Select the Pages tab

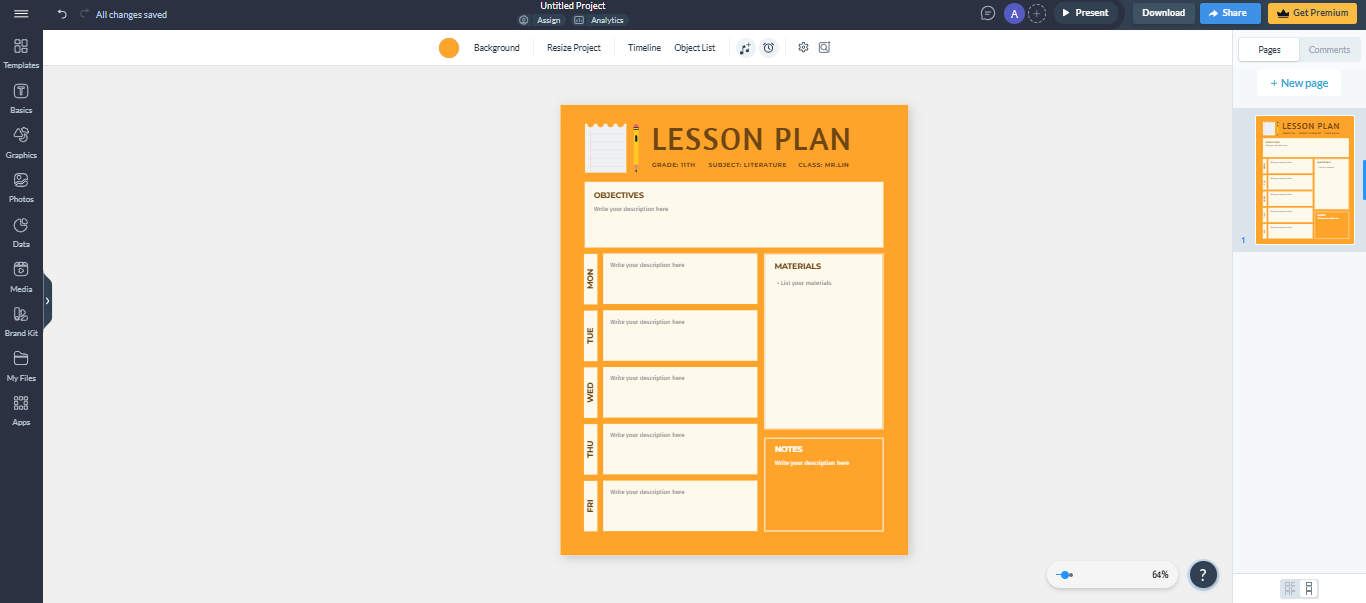[x=1268, y=48]
